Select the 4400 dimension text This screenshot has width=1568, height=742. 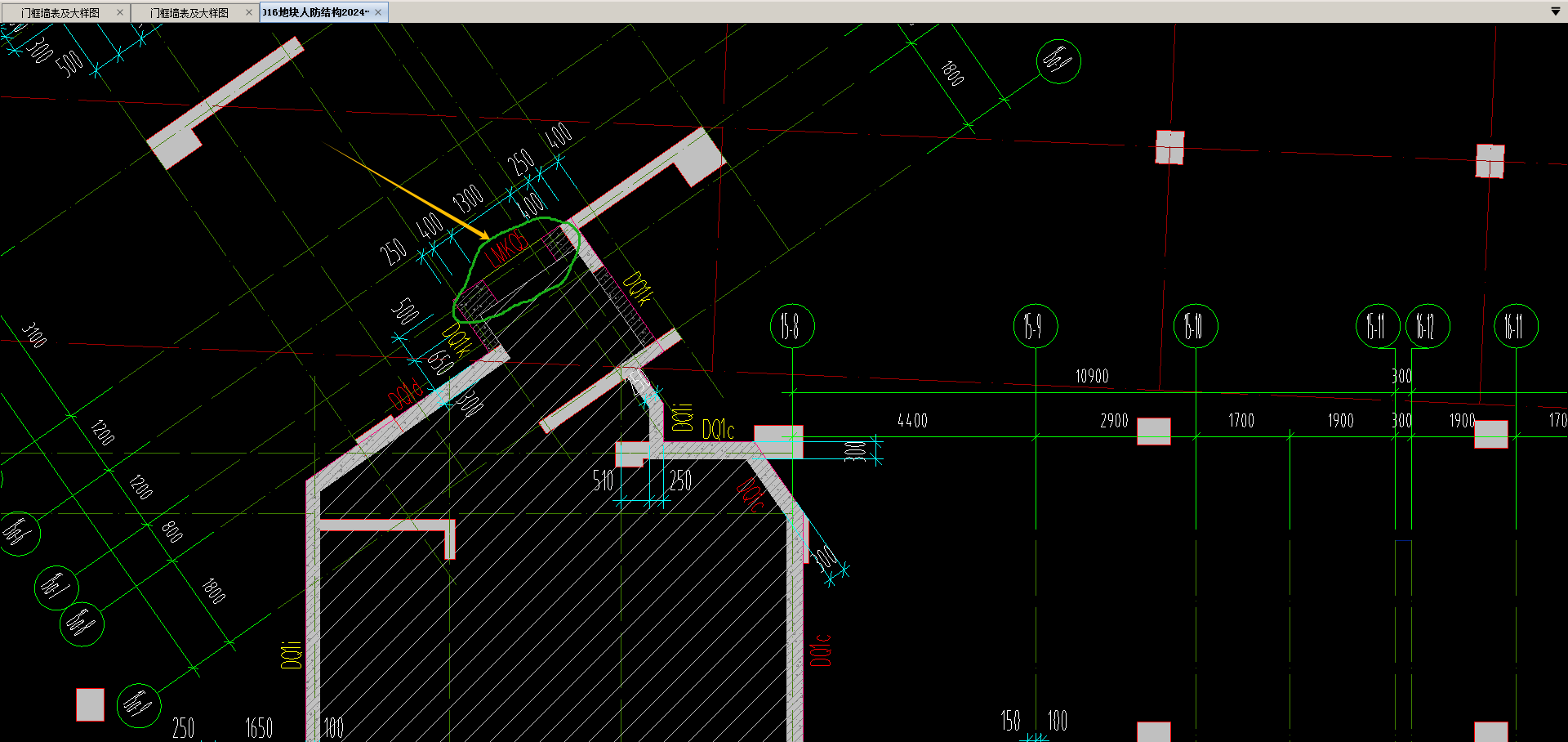(x=912, y=421)
